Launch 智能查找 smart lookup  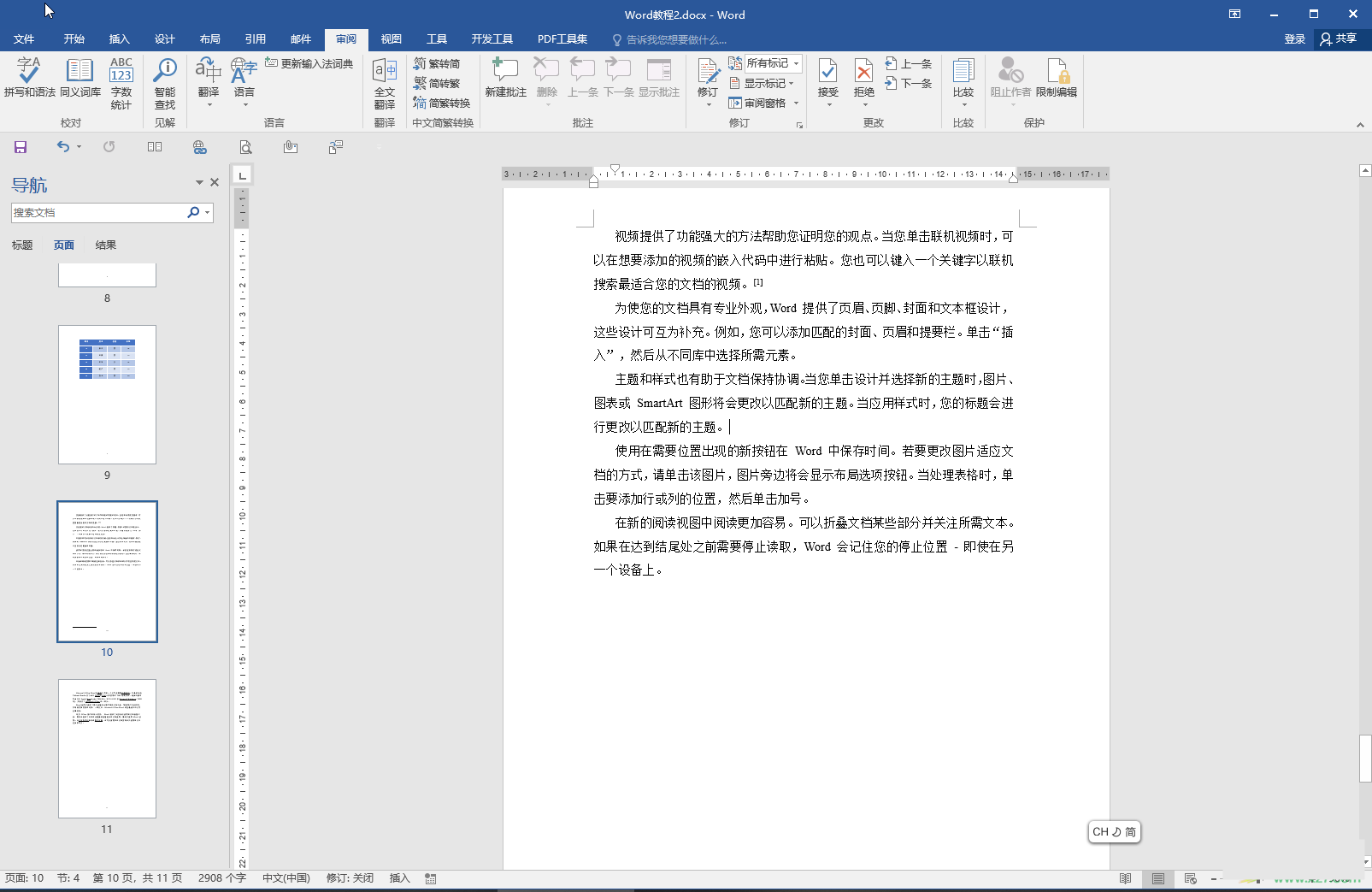click(165, 83)
